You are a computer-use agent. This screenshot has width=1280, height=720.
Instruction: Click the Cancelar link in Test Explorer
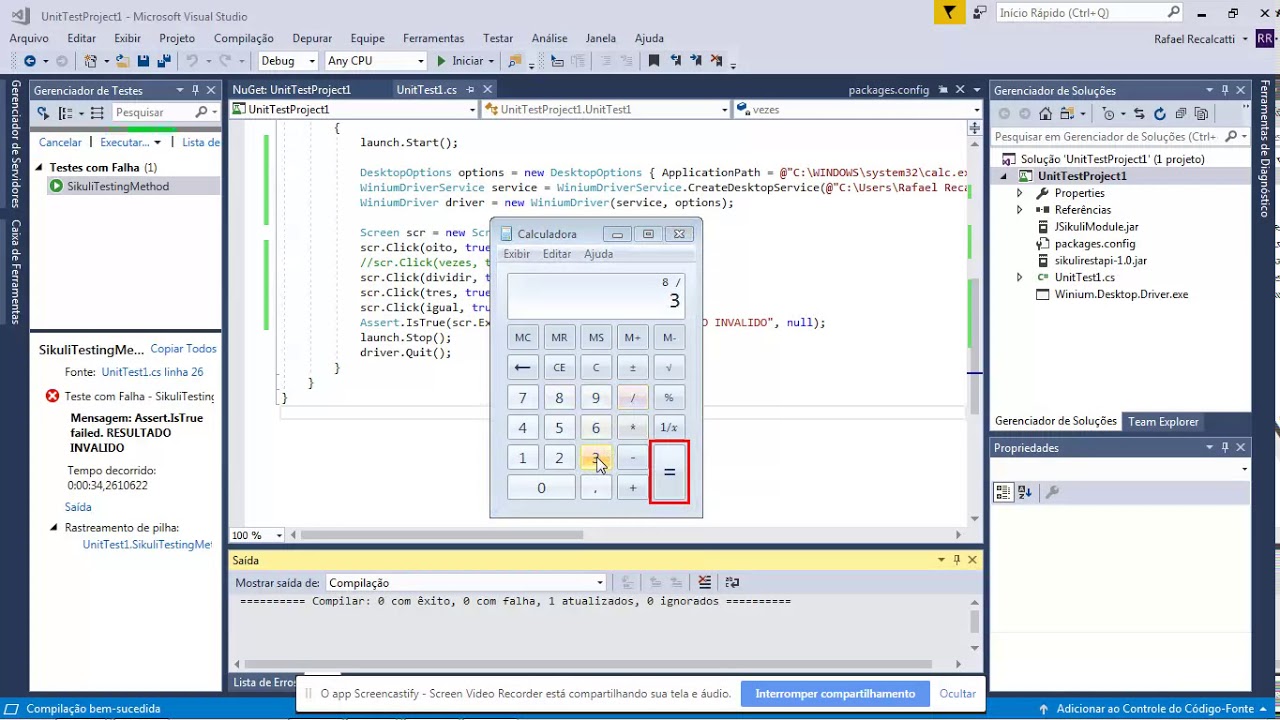(x=60, y=142)
